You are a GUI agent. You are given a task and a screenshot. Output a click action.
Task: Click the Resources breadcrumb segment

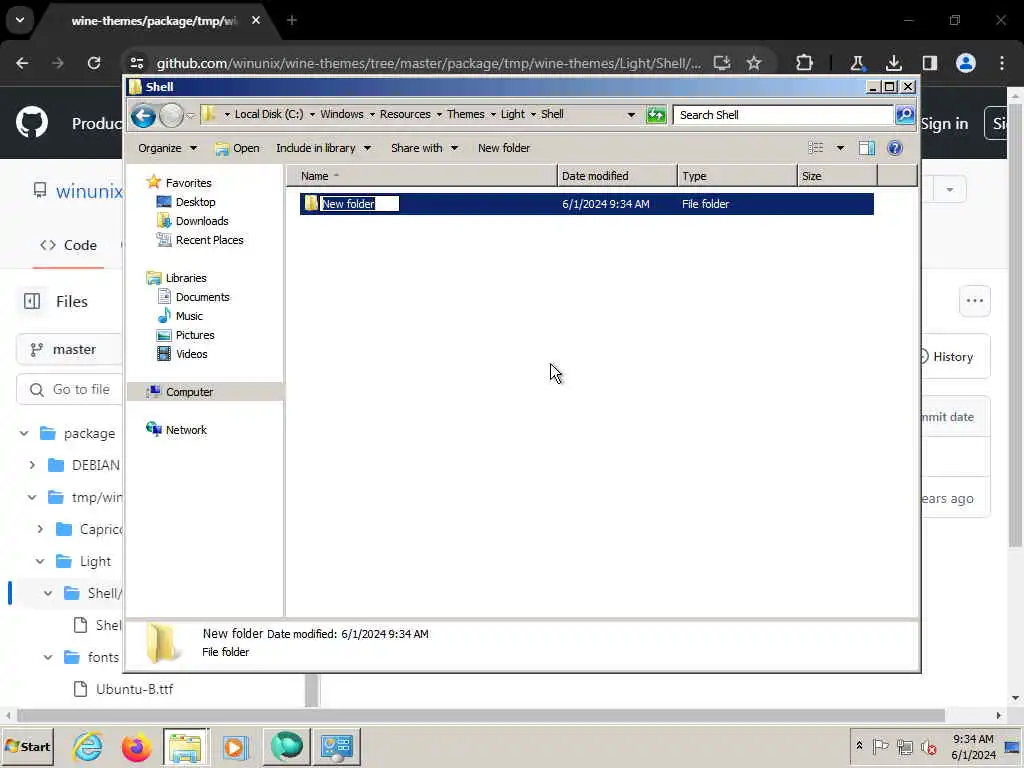[x=405, y=114]
